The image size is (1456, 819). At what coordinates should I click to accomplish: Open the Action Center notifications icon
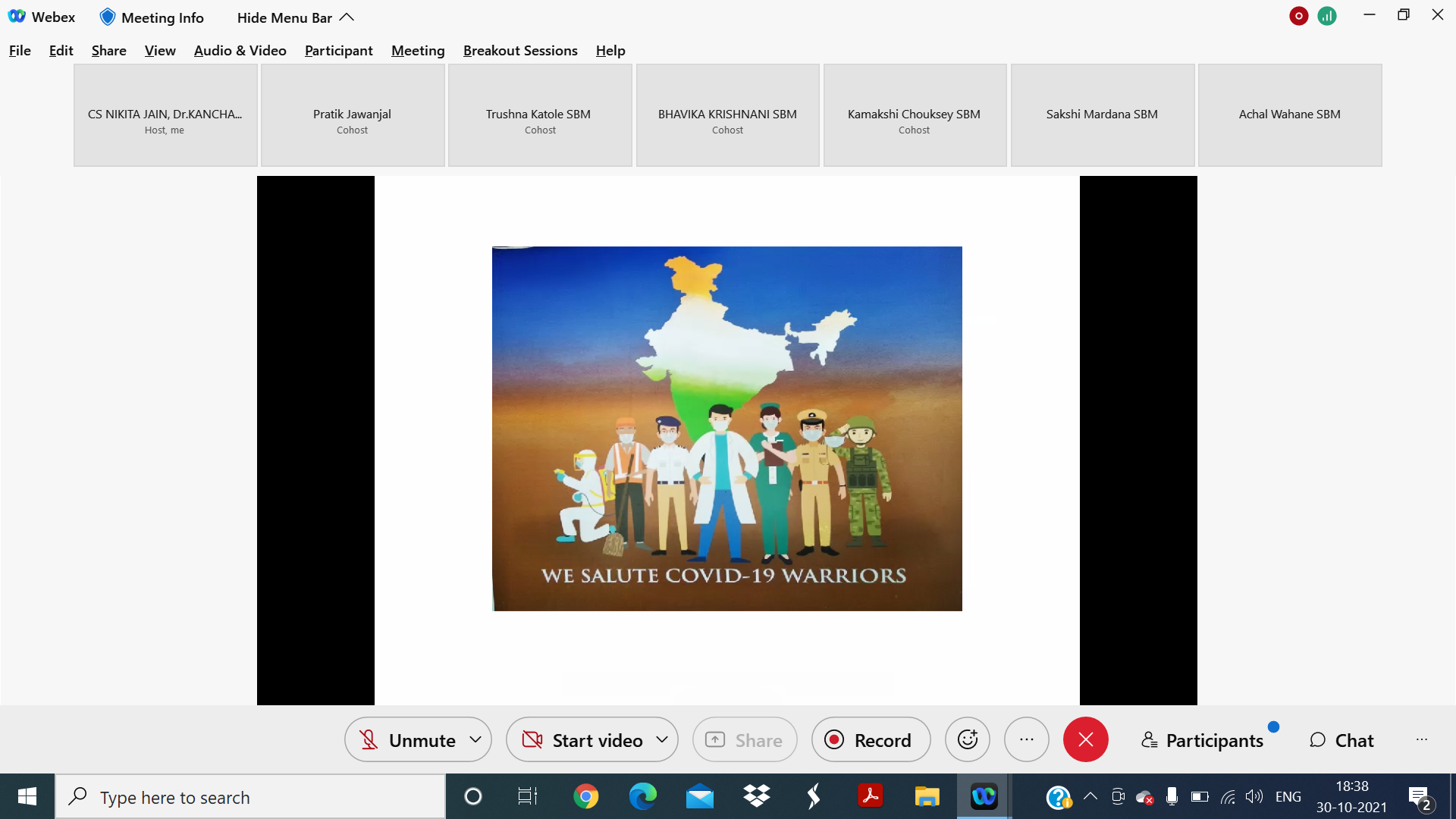point(1421,797)
